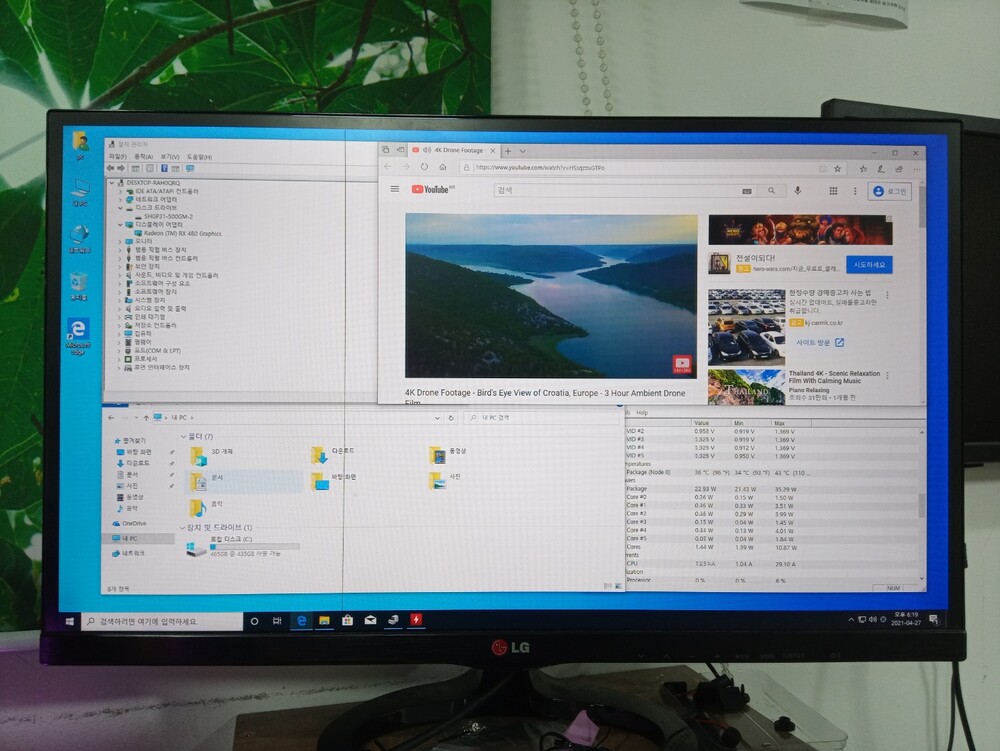Open the YouTube apps grid icon

click(833, 191)
